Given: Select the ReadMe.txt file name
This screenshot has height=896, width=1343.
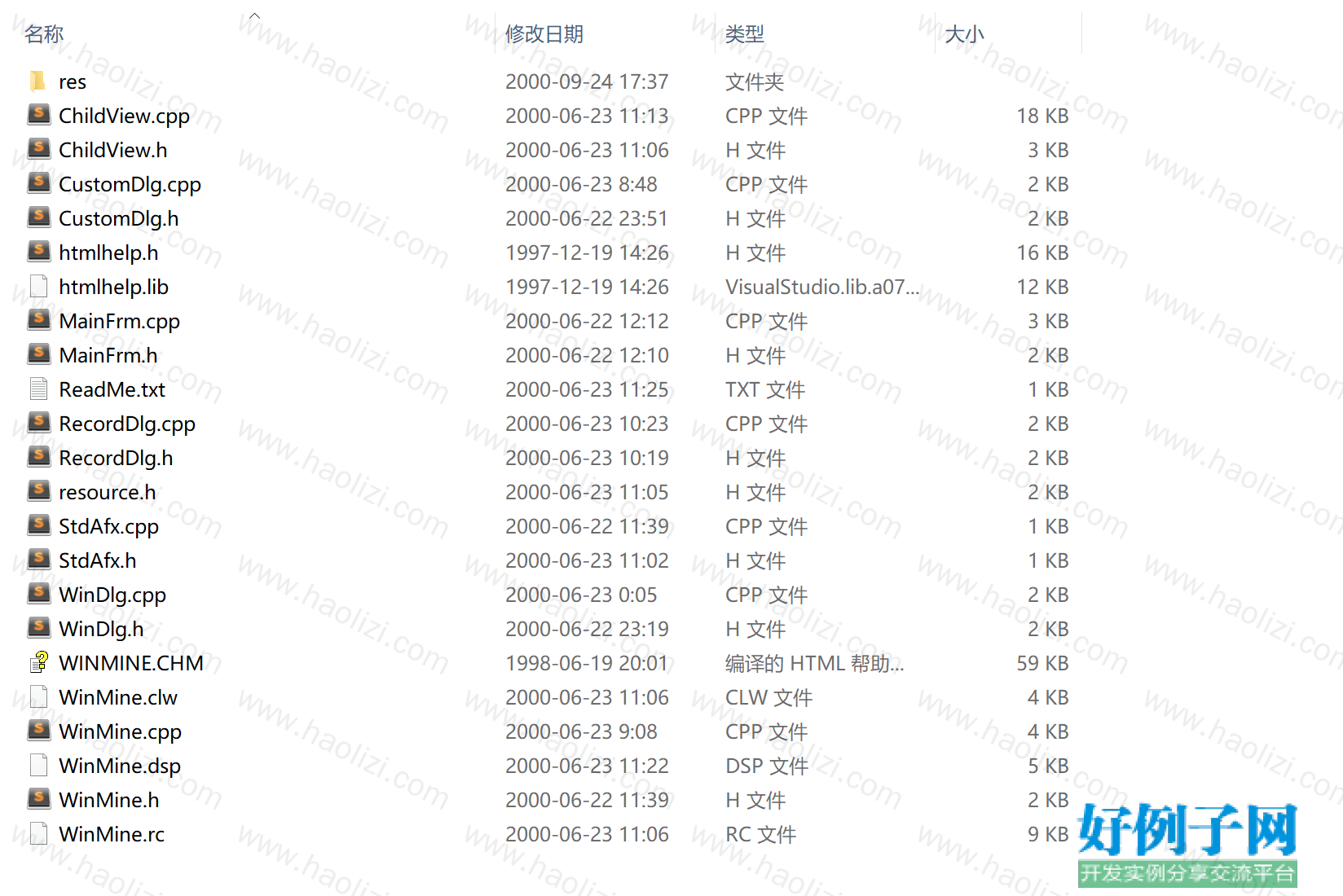Looking at the screenshot, I should pos(112,390).
